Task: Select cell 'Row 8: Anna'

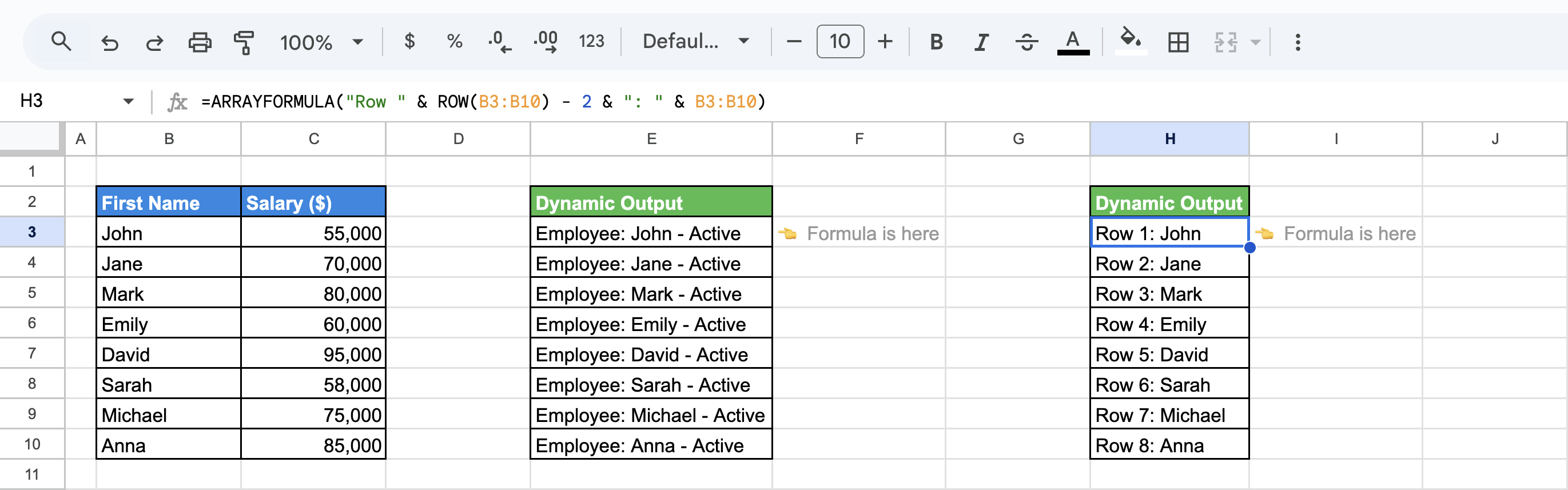Action: pyautogui.click(x=1169, y=444)
